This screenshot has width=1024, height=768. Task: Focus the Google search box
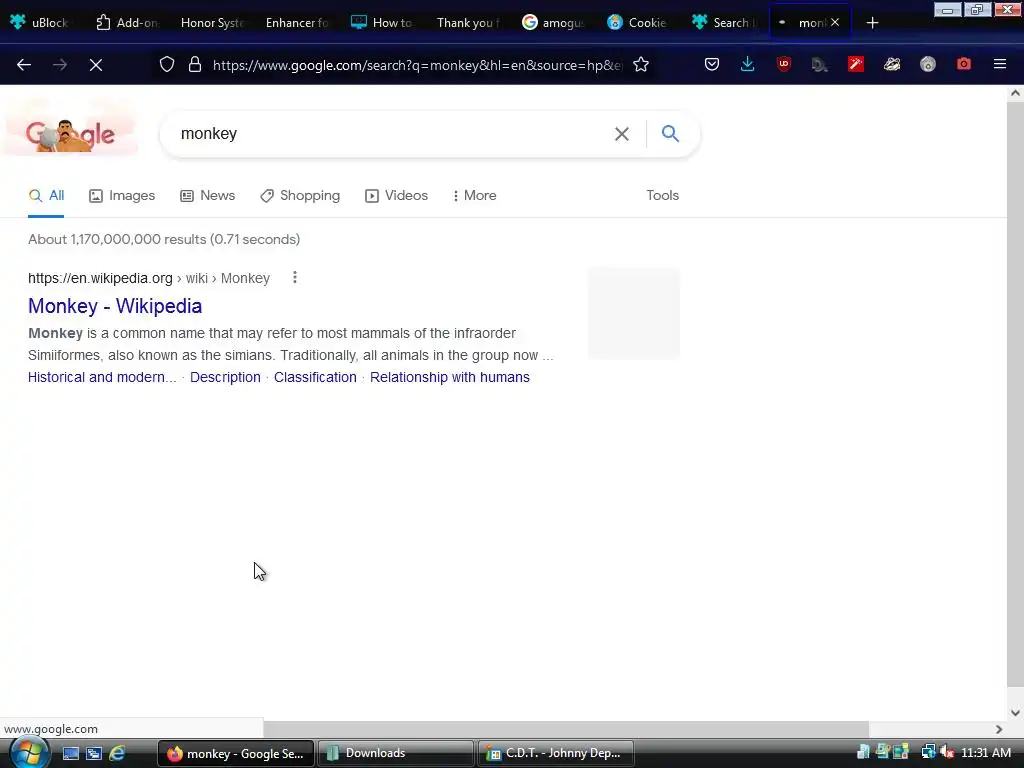click(x=392, y=134)
